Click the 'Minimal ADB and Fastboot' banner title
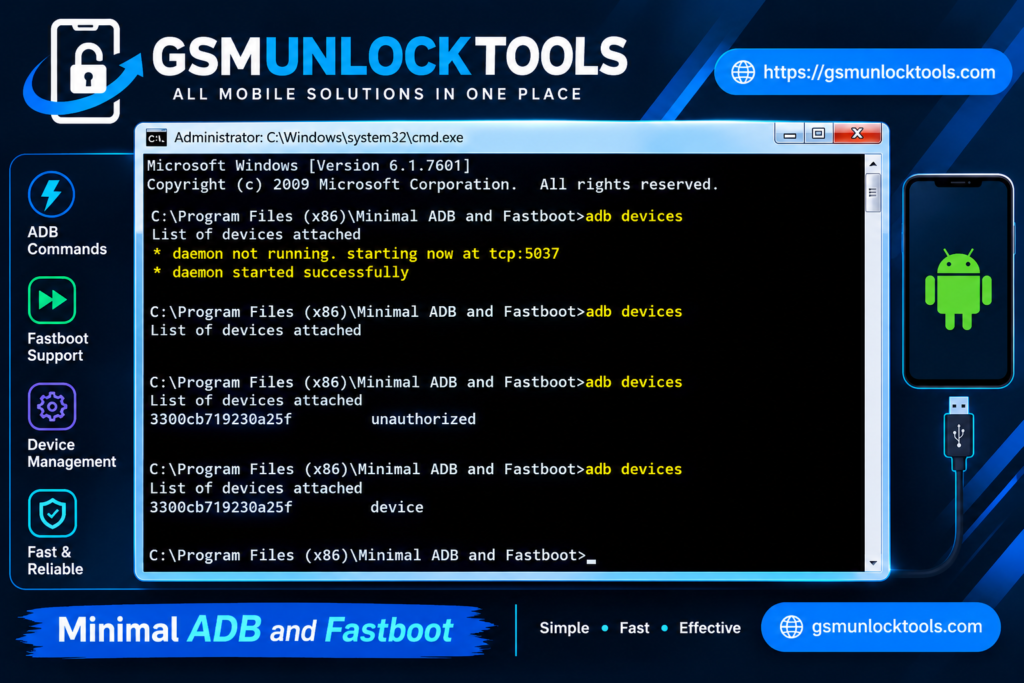Viewport: 1024px width, 683px height. [x=255, y=630]
